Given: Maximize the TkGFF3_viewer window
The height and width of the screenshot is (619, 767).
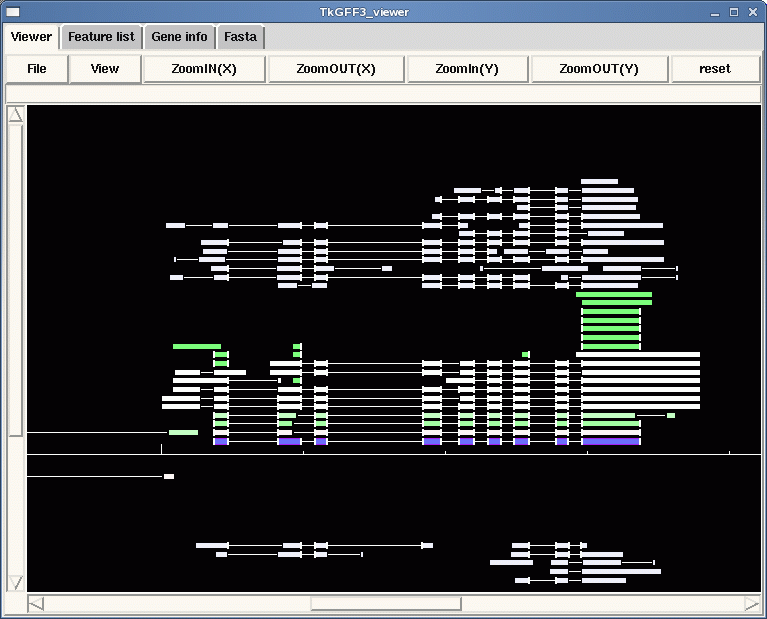Looking at the screenshot, I should 734,12.
